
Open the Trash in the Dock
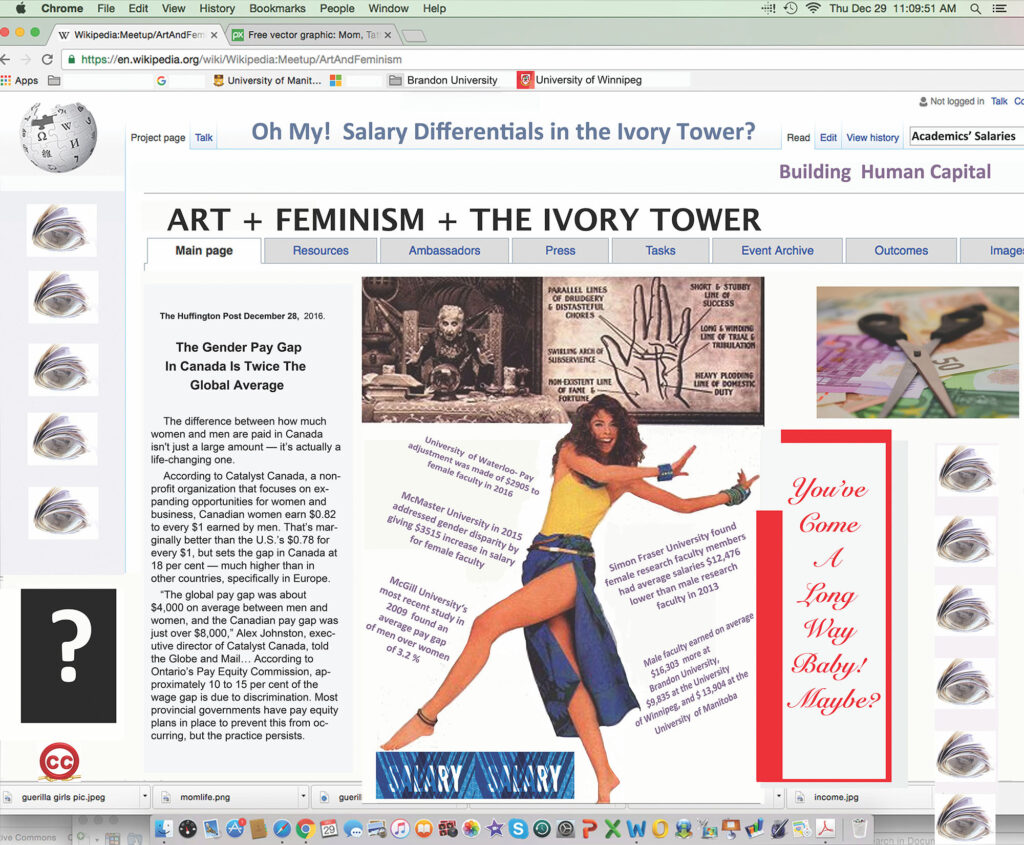859,828
